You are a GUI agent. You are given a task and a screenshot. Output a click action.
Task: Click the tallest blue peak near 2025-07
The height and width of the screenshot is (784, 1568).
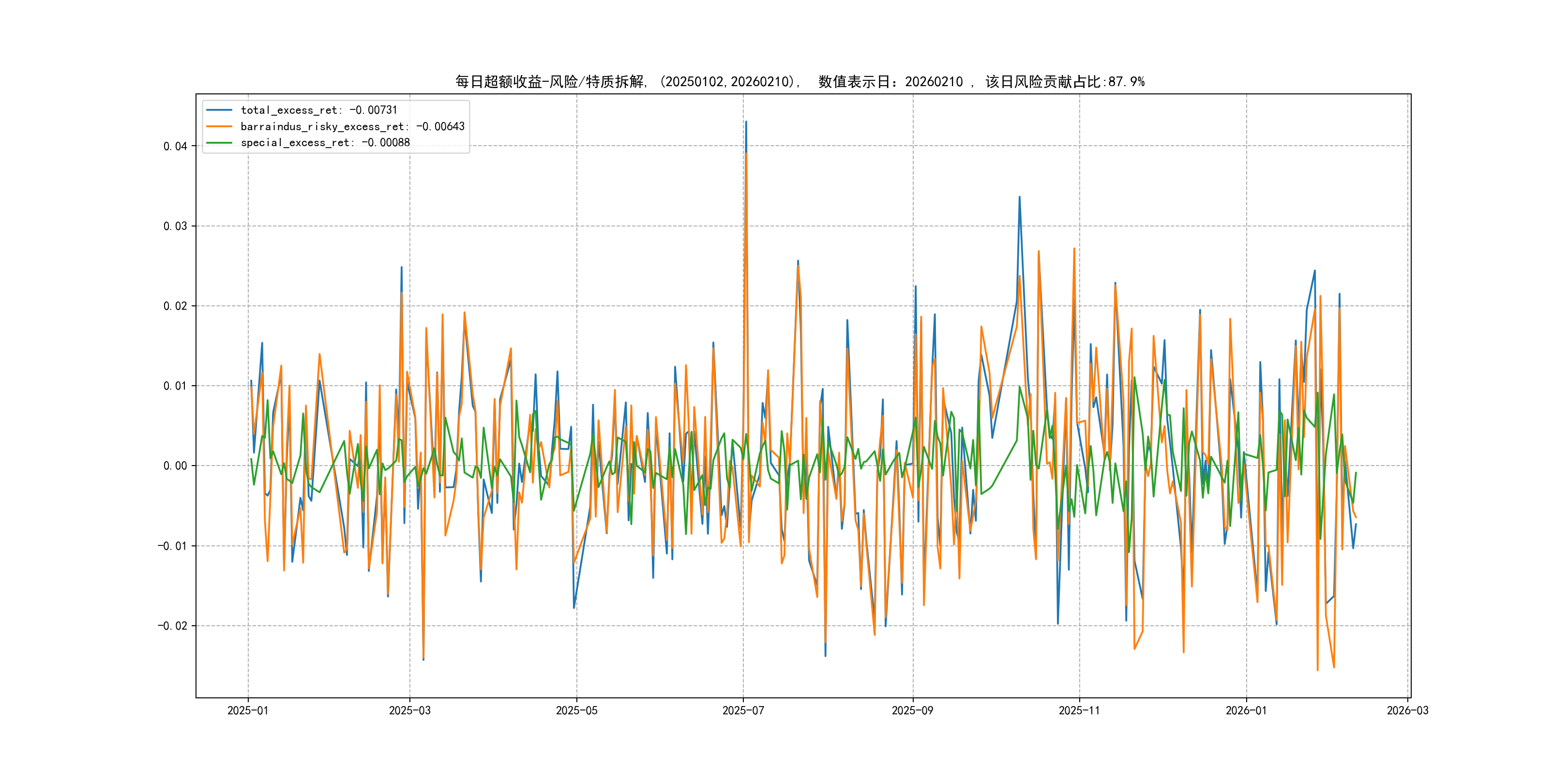click(746, 122)
